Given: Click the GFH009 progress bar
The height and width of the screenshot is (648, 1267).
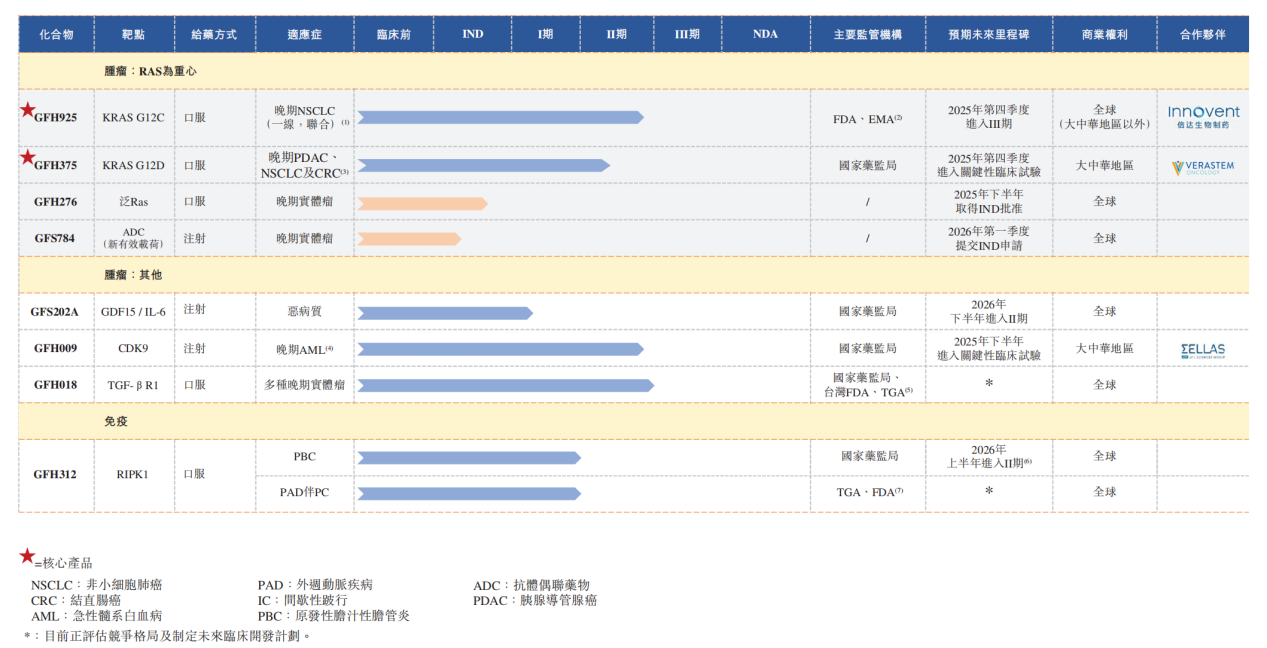Looking at the screenshot, I should point(500,349).
